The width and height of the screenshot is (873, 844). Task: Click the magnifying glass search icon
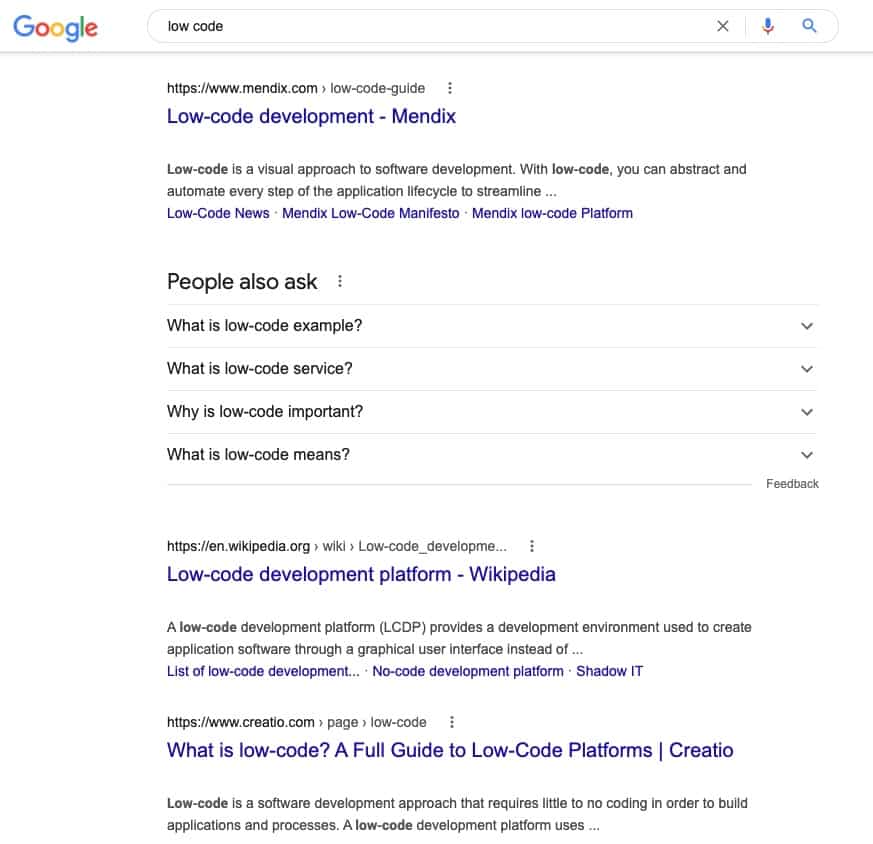pos(809,26)
